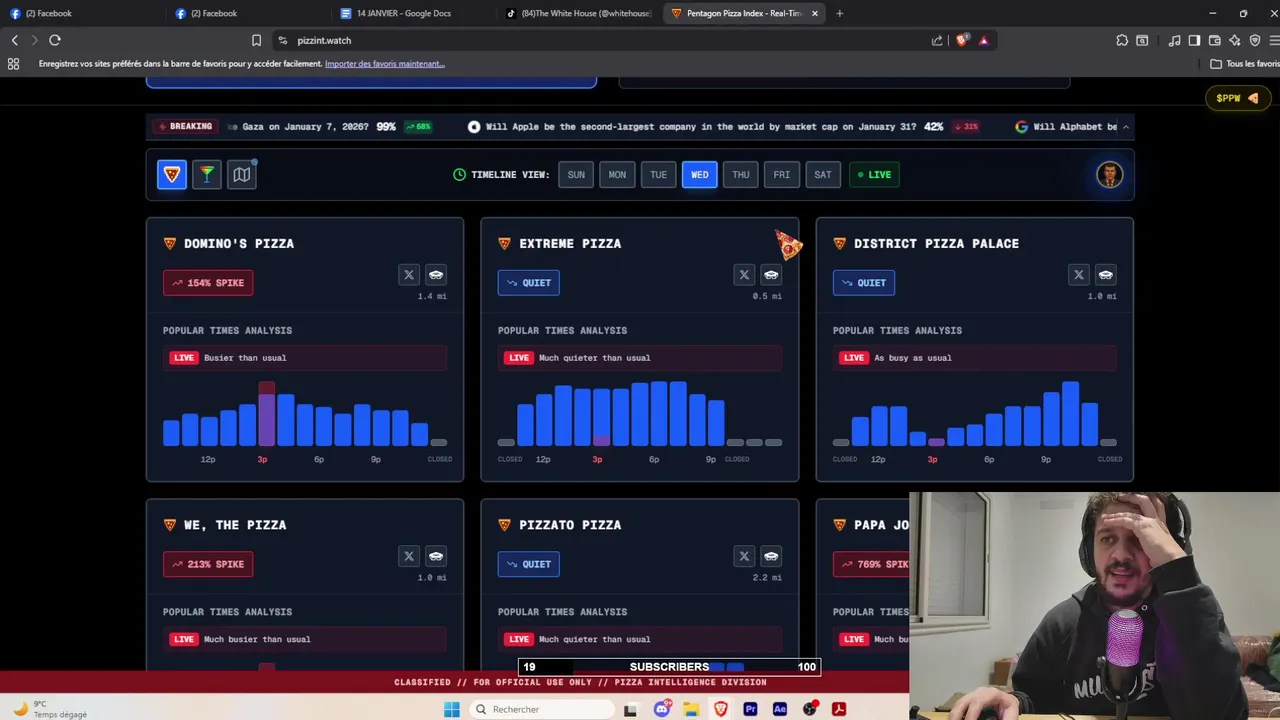Screen dimensions: 1280x720
Task: Open Domino's Pizza X search icon
Action: (x=408, y=274)
